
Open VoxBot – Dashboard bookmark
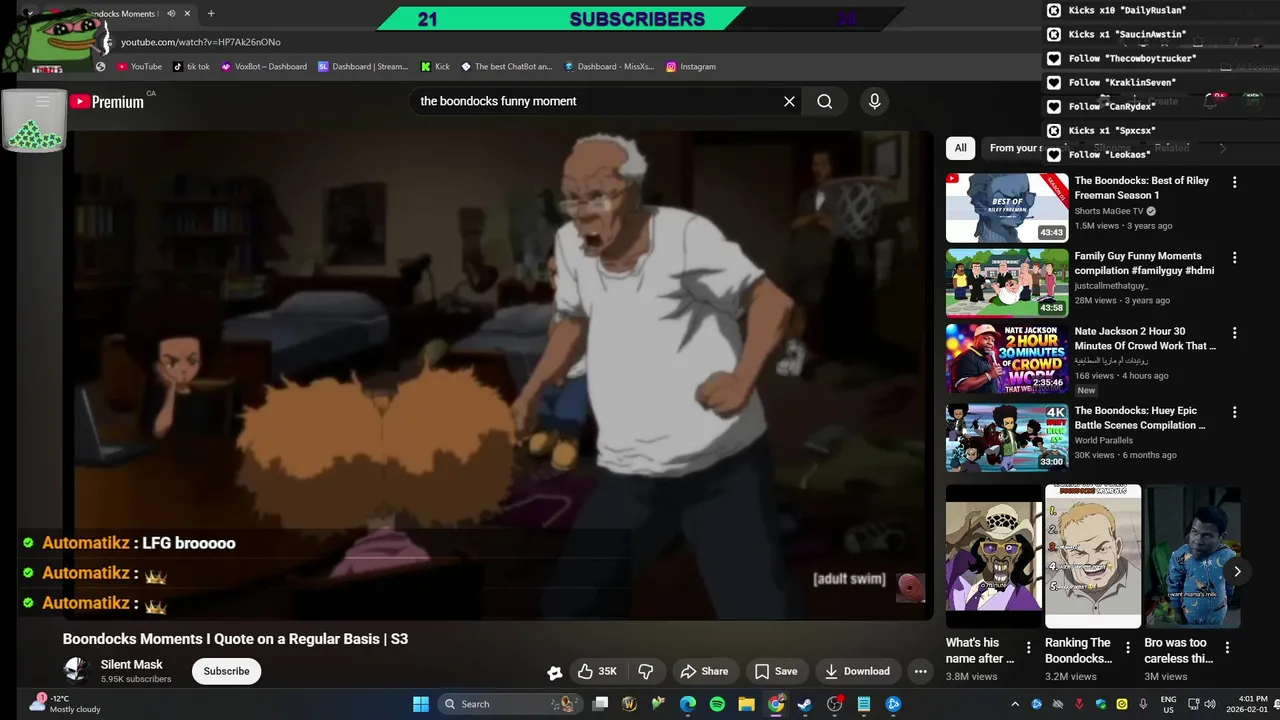point(264,66)
